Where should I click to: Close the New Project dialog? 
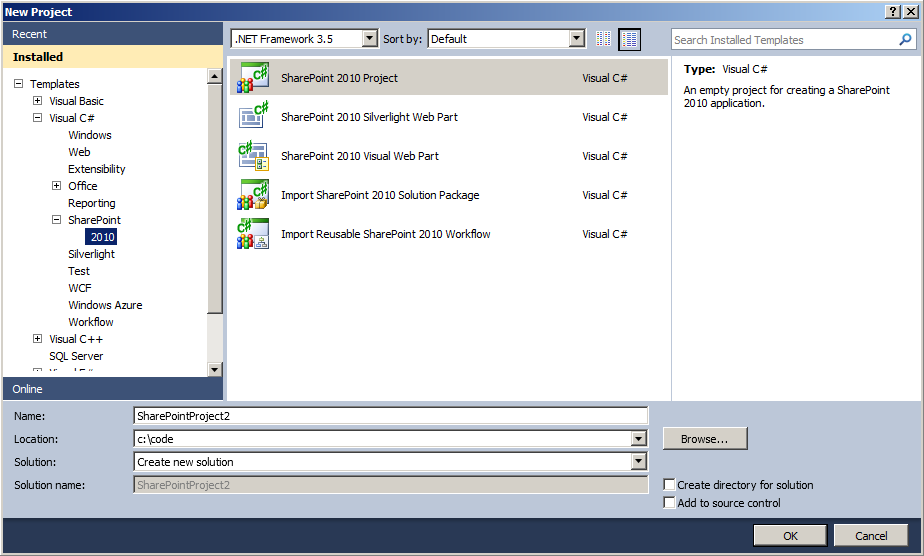[x=910, y=12]
